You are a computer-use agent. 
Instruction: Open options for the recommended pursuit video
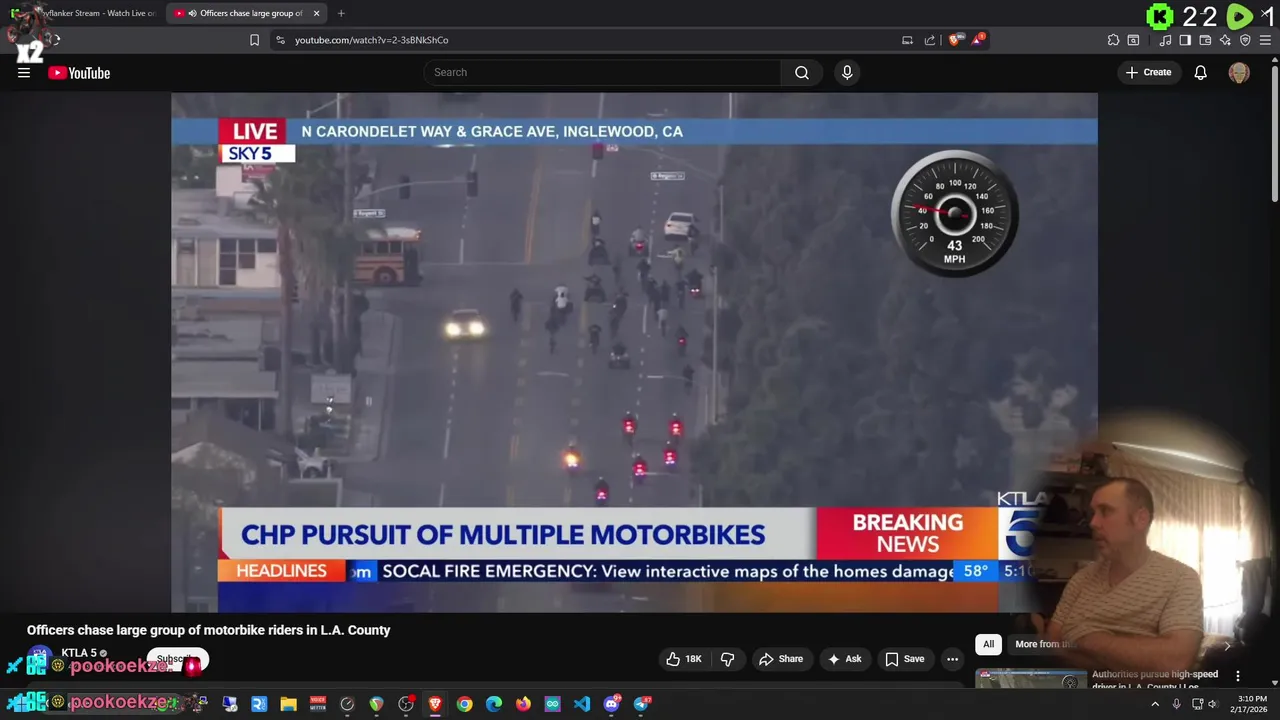[x=1238, y=676]
